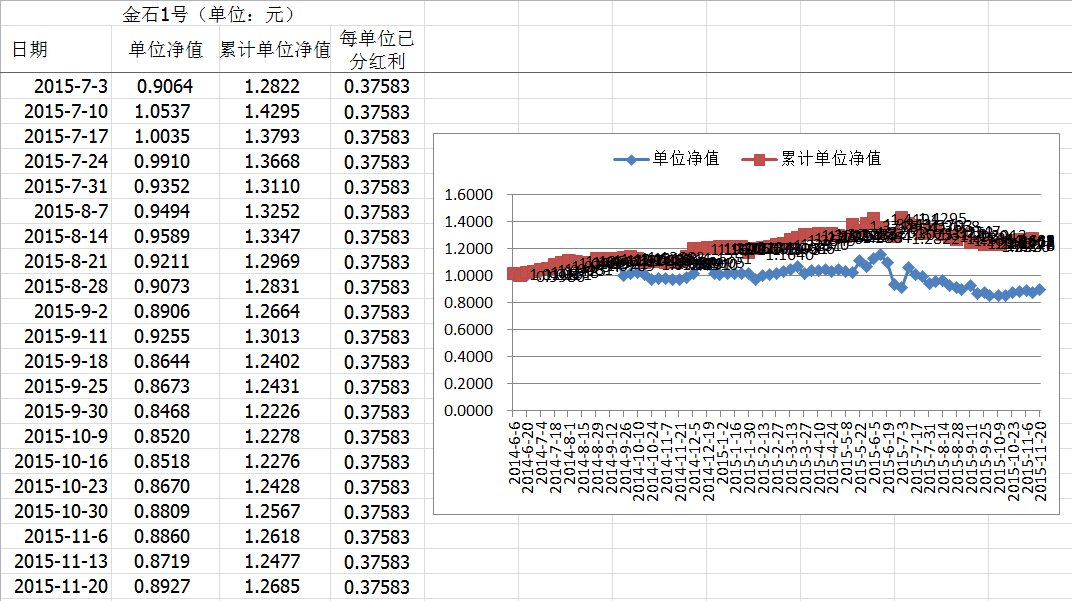Select the 单位净值 column header cell
Viewport: 1072px width, 601px height.
click(x=166, y=50)
